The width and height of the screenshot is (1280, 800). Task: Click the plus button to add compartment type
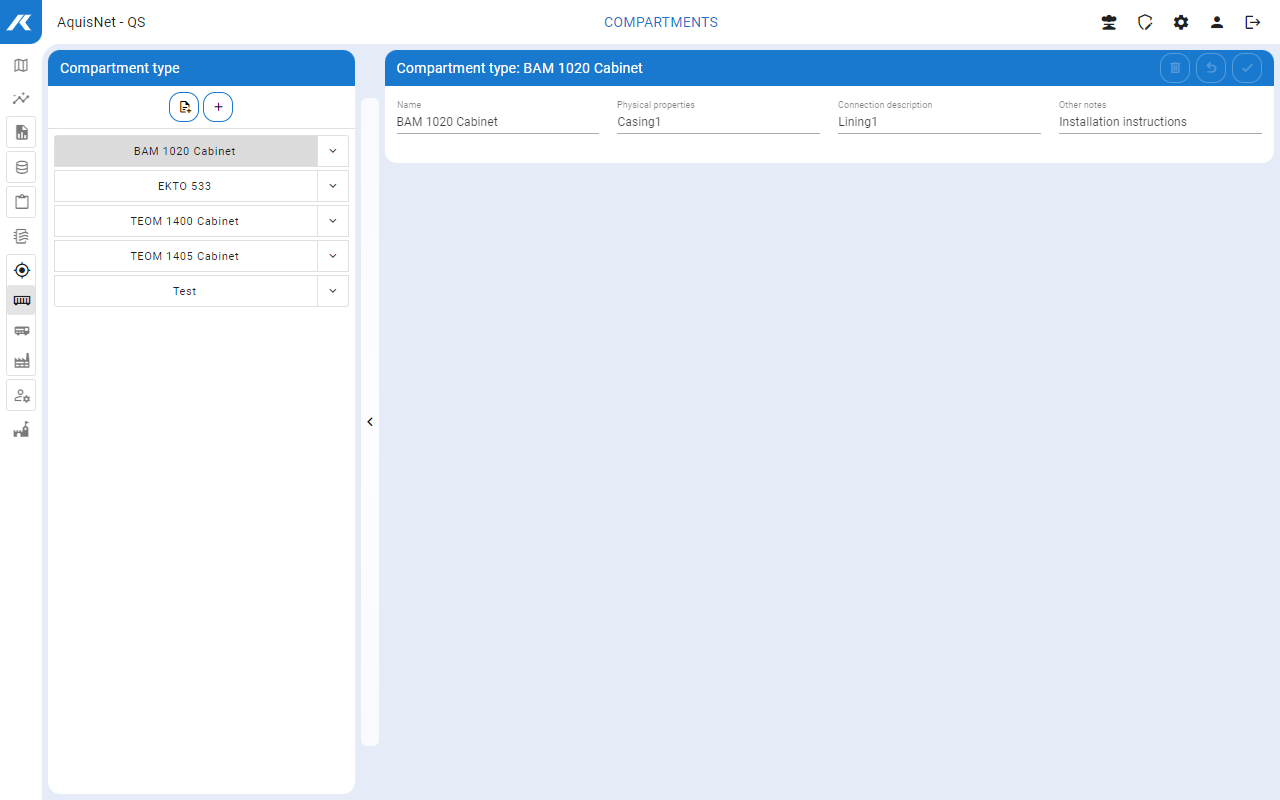(x=218, y=107)
